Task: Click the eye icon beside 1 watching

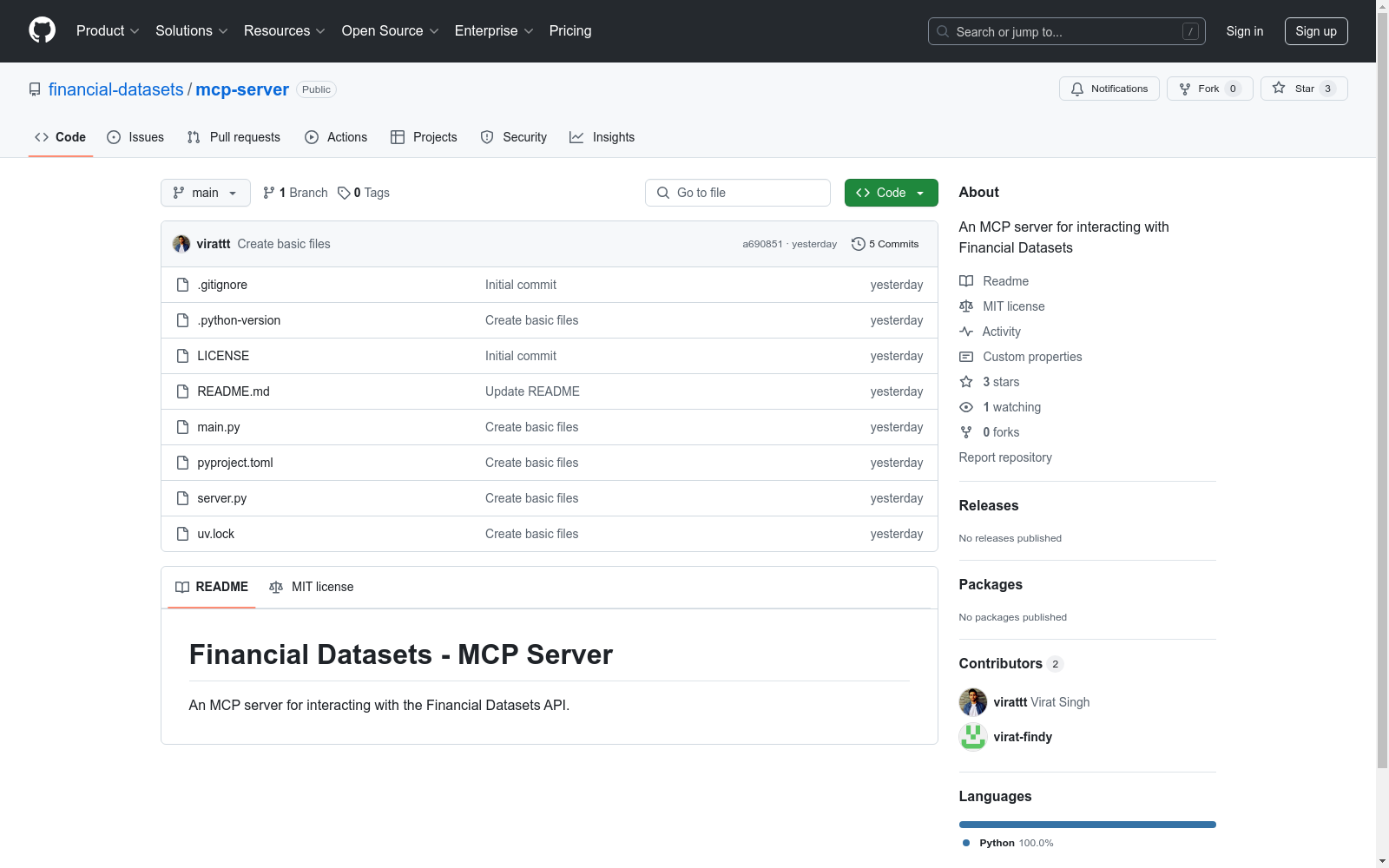Action: pos(966,407)
